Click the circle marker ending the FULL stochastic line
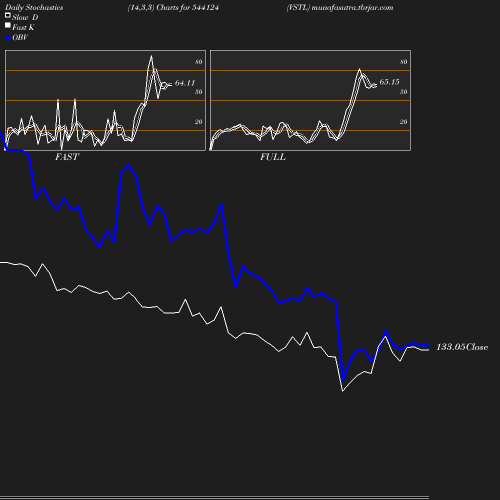500x500 pixels. point(374,86)
